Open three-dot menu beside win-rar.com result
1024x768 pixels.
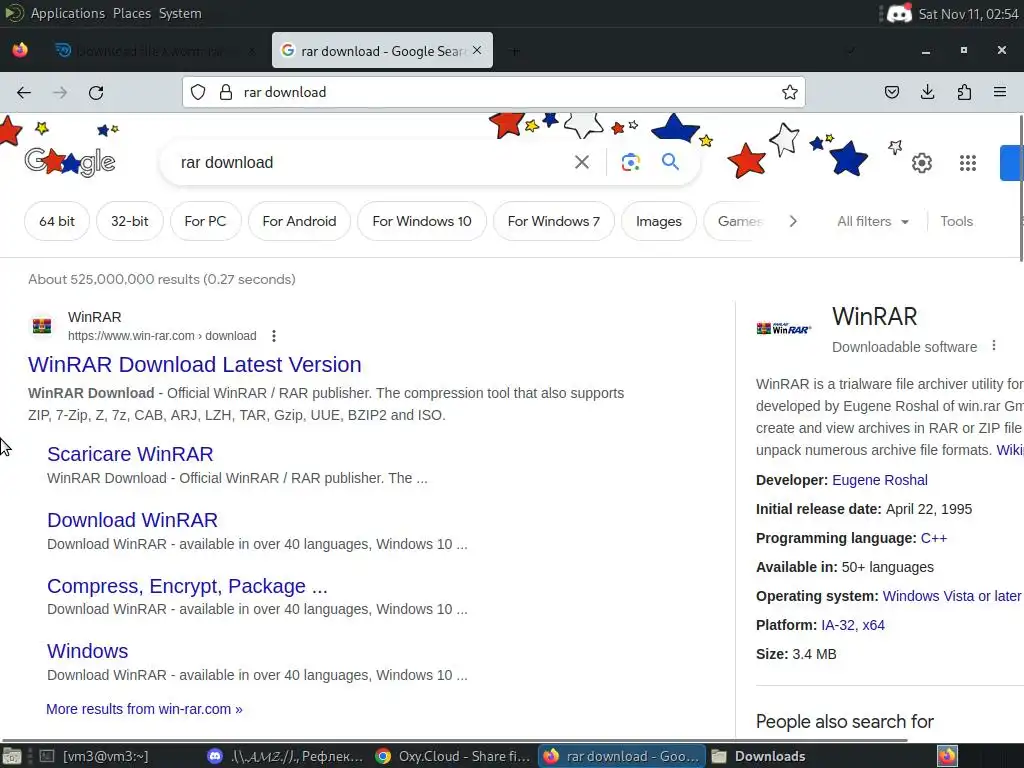[274, 336]
